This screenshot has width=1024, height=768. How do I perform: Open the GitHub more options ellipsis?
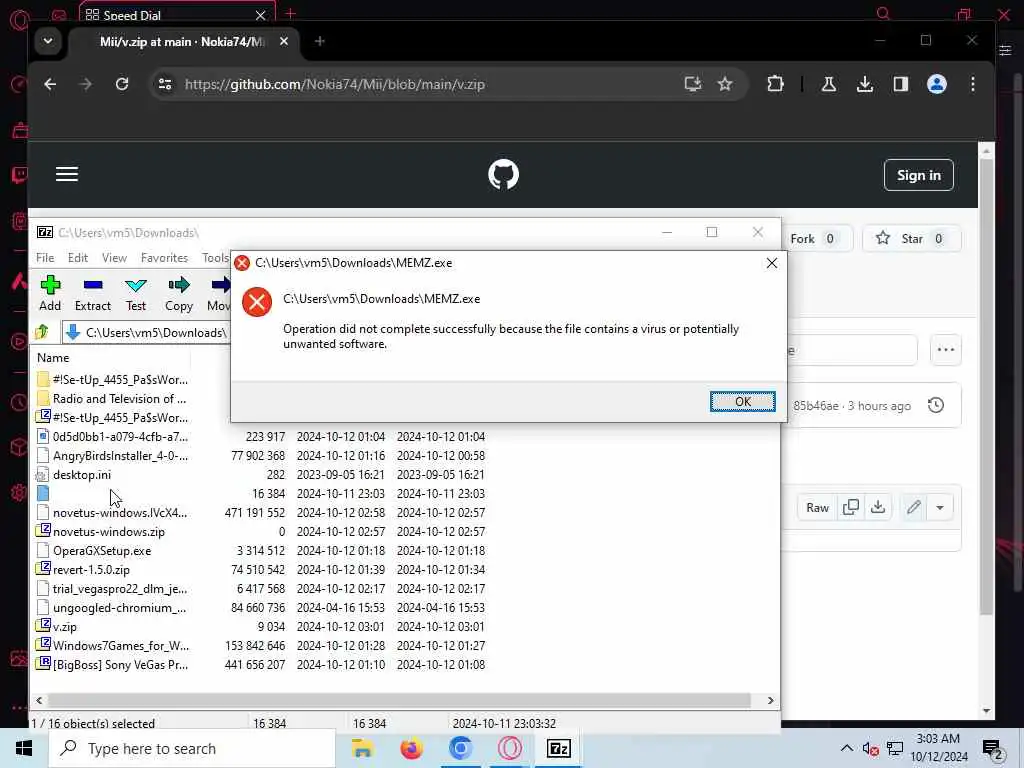coord(945,349)
